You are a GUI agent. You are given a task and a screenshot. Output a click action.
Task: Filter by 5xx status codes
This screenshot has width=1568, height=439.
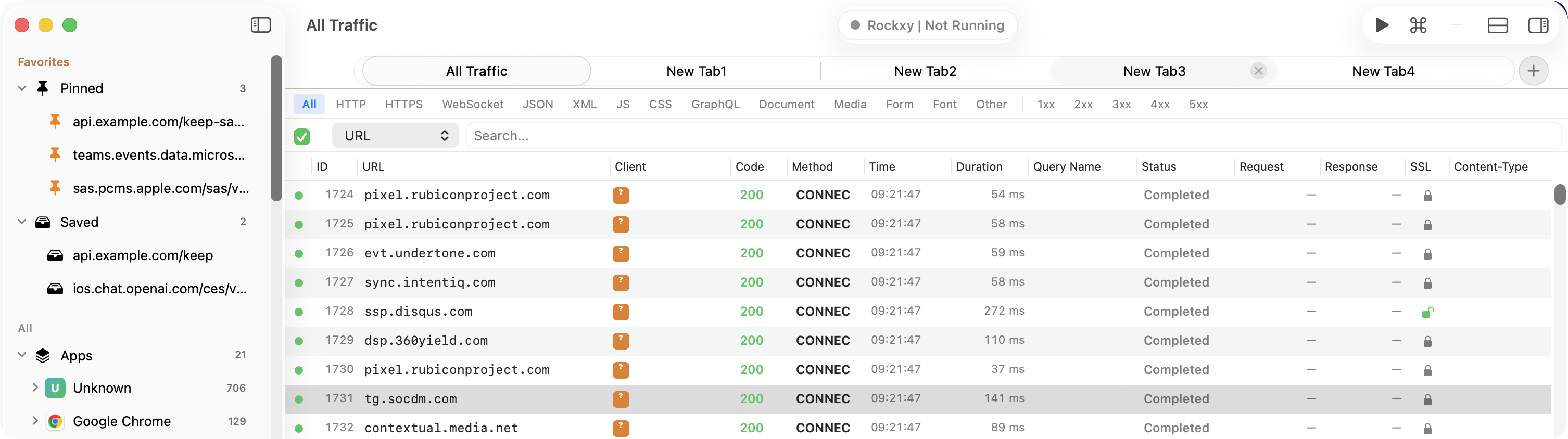pyautogui.click(x=1198, y=104)
